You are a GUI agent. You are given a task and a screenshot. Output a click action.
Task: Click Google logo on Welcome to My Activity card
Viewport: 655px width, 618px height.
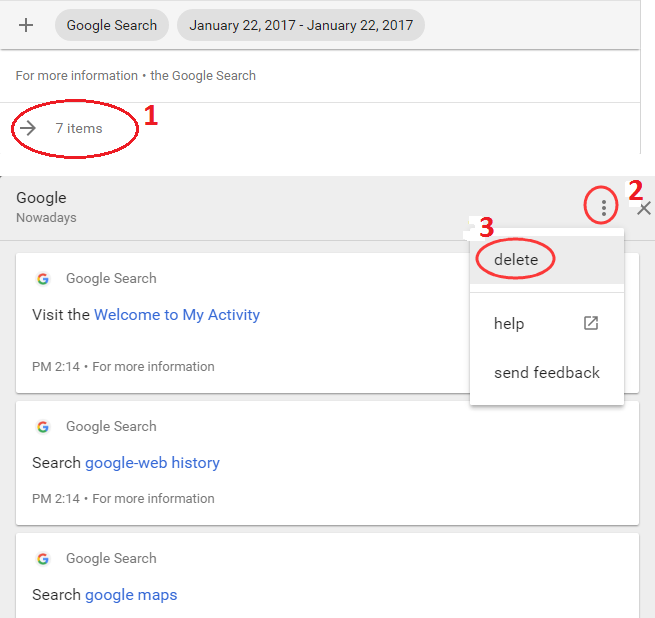(42, 279)
